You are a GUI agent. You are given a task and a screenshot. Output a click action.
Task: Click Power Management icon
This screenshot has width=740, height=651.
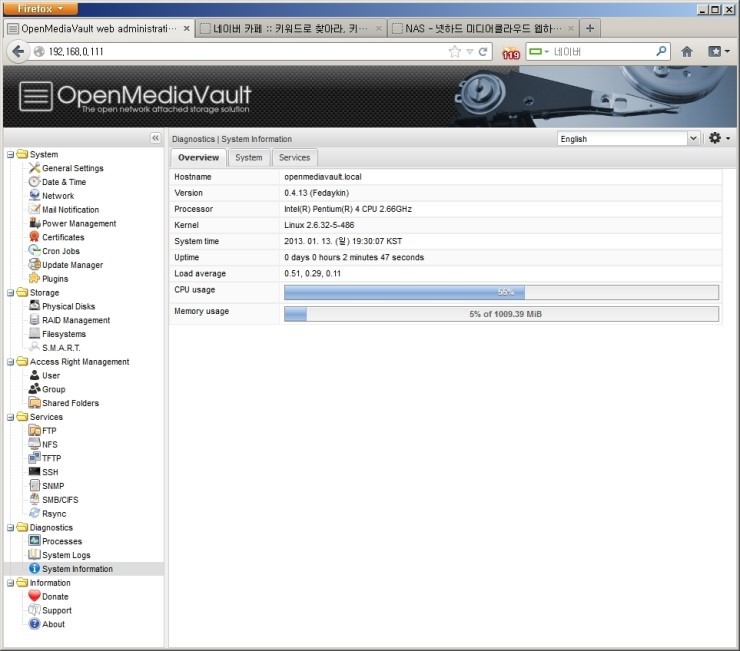(x=34, y=223)
